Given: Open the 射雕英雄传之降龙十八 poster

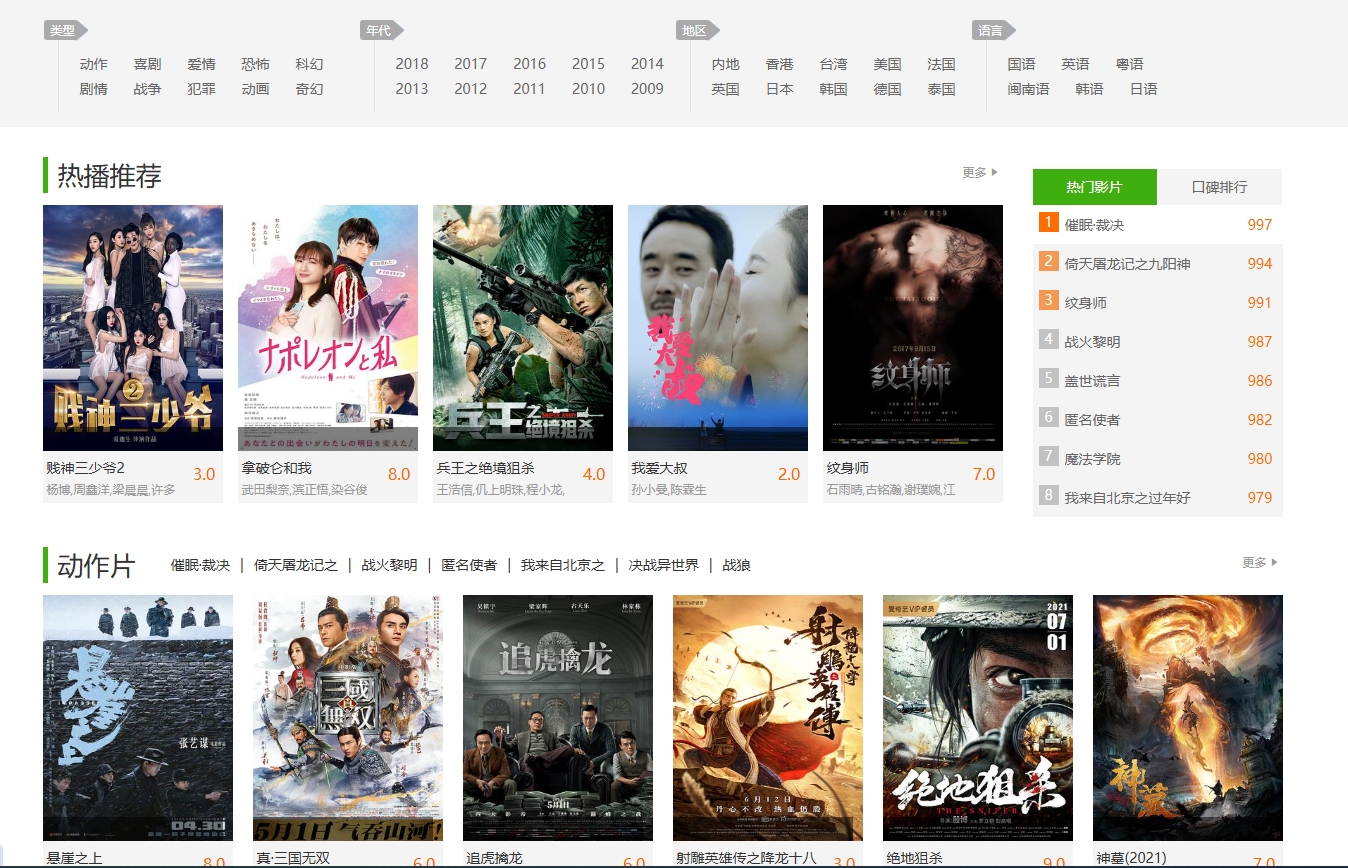Looking at the screenshot, I should point(768,718).
